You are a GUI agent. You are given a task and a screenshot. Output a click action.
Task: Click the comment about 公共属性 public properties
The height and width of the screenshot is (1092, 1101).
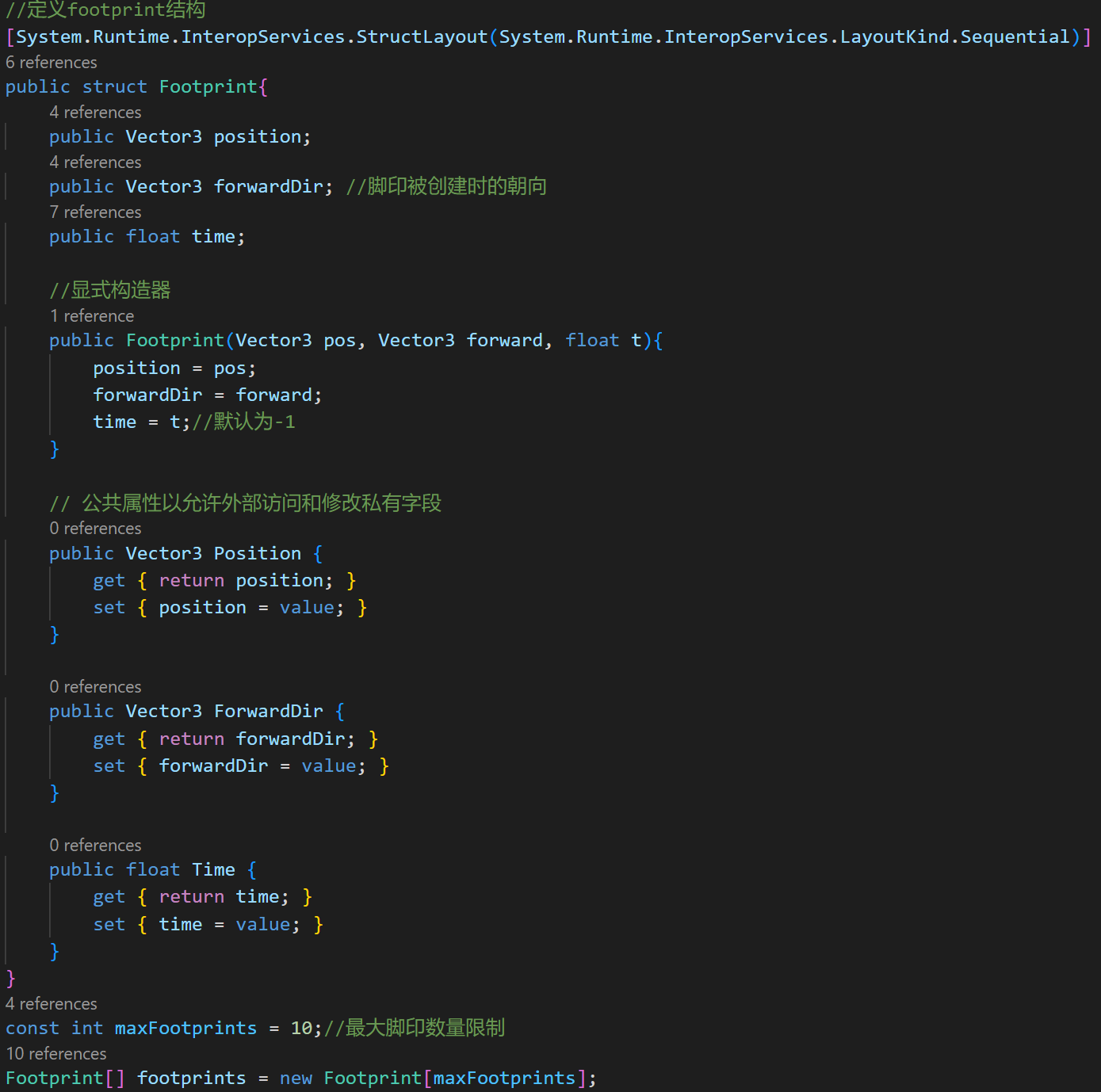246,503
